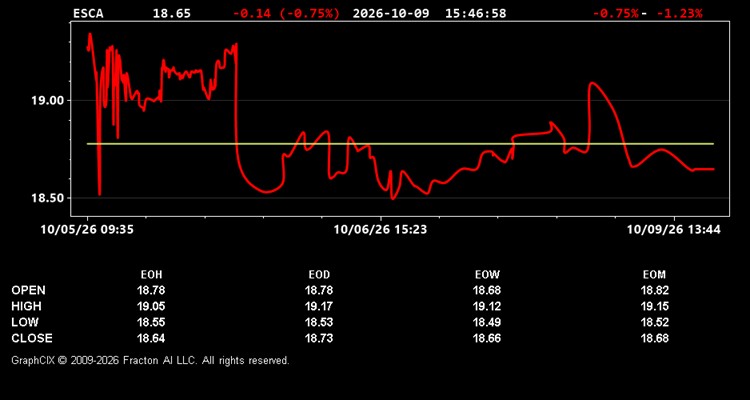This screenshot has height=400, width=750.
Task: Click the LOW row label
Action: pos(25,322)
